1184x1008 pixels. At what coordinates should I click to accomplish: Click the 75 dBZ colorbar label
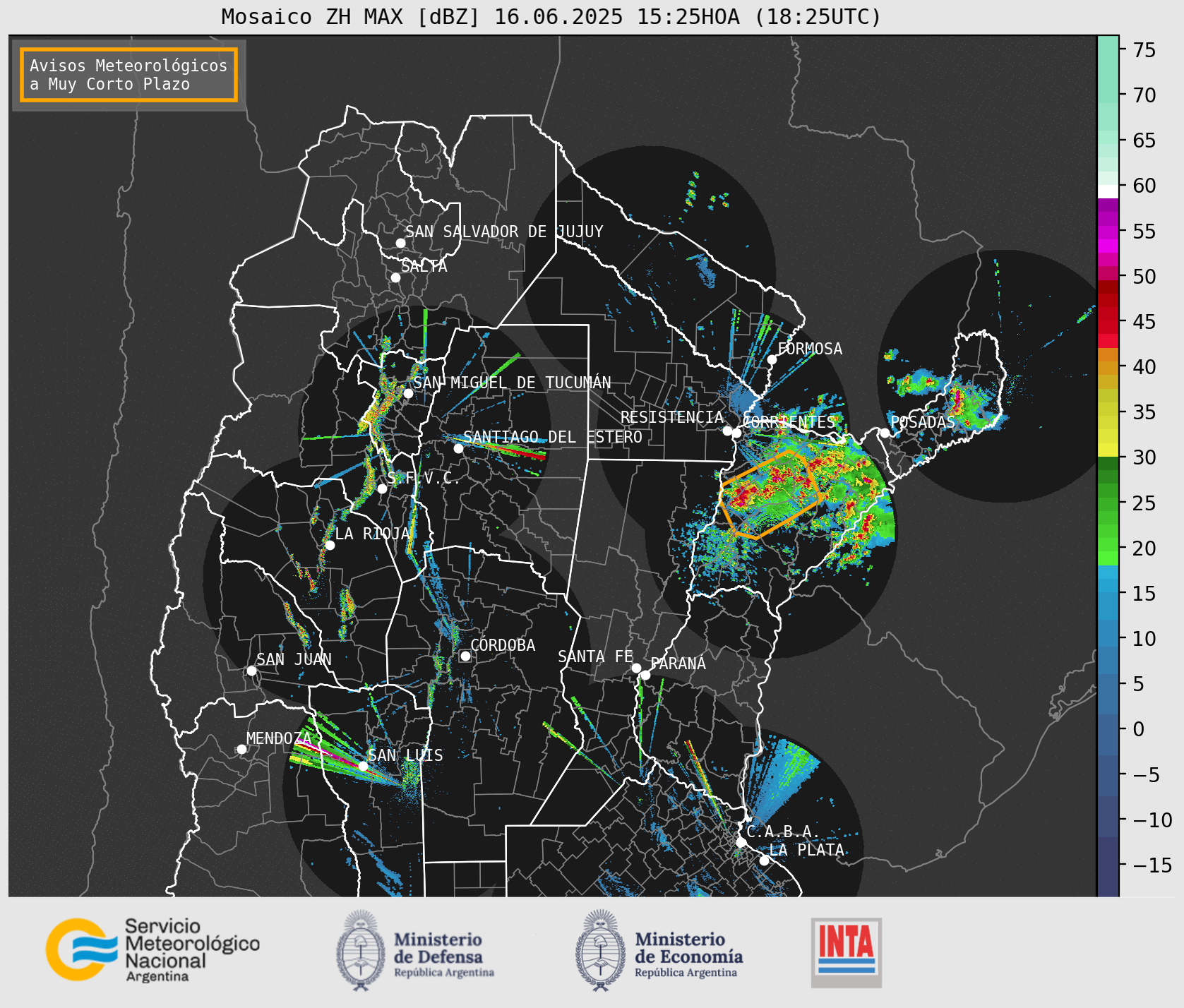coord(1144,49)
